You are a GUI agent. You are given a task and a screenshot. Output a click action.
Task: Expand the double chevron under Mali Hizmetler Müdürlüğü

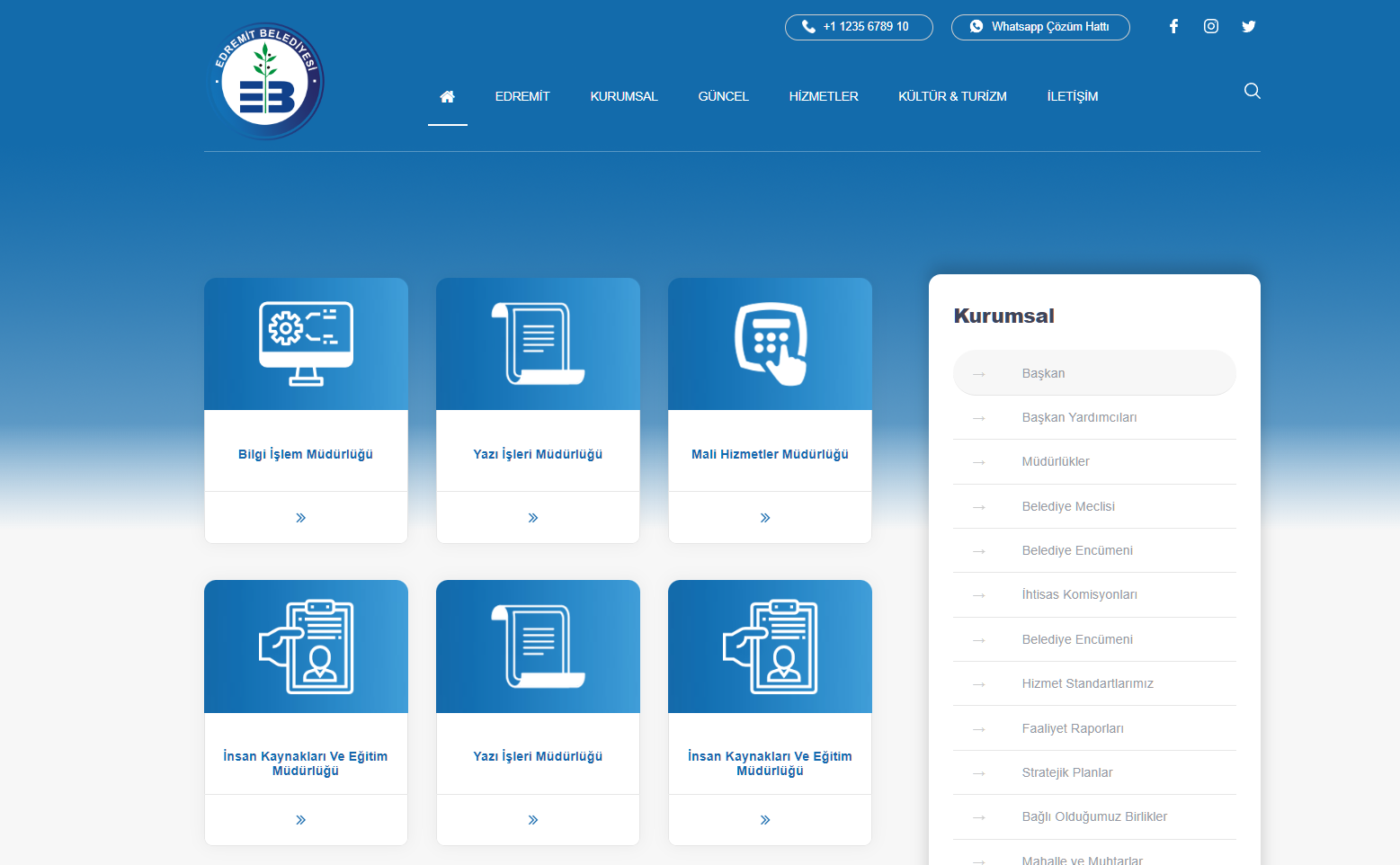click(x=765, y=518)
